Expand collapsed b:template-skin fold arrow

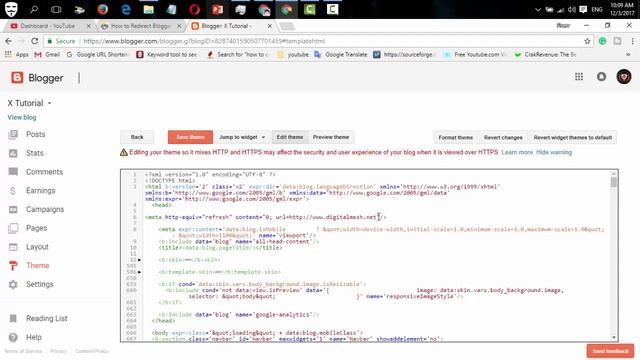pos(140,272)
